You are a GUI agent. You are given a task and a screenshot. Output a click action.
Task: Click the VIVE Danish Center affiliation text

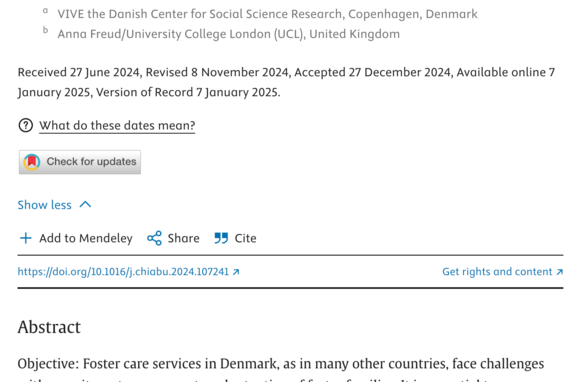pyautogui.click(x=267, y=14)
